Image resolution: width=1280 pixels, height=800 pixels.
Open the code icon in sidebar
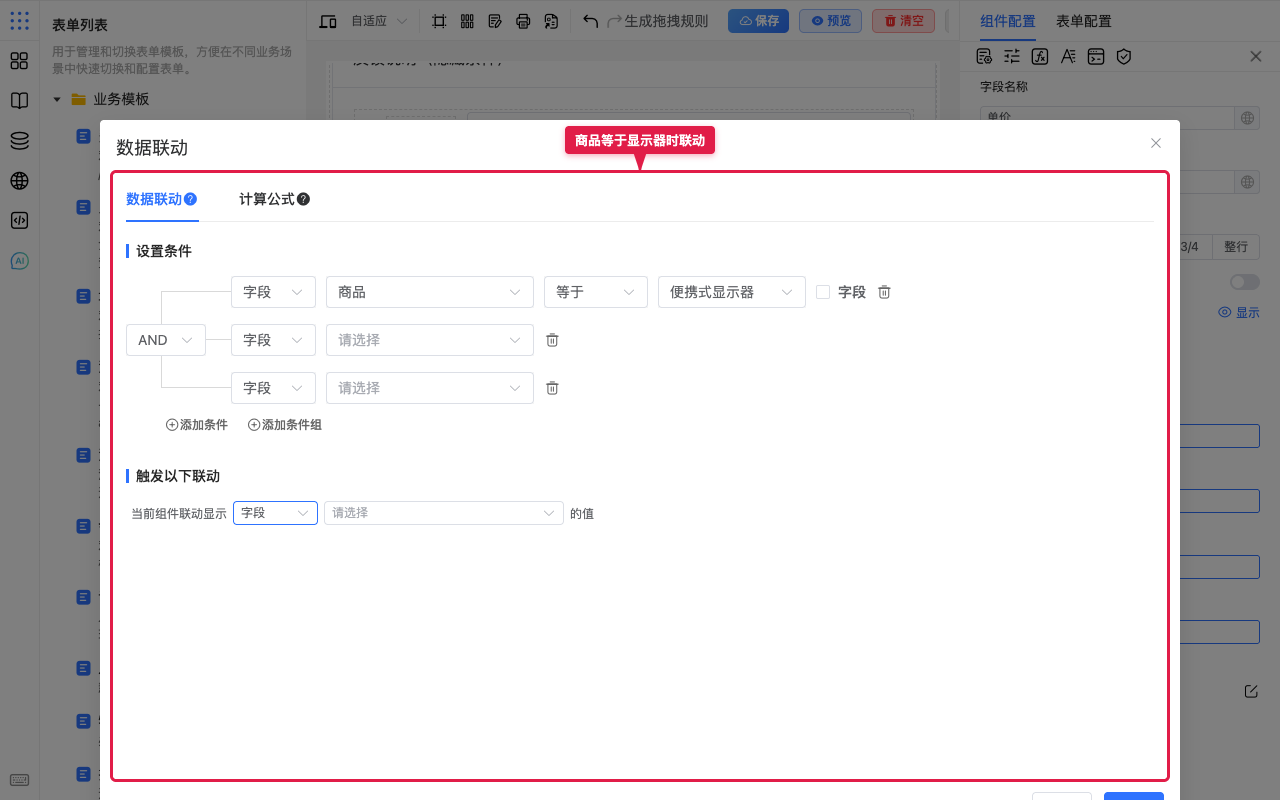pos(19,221)
